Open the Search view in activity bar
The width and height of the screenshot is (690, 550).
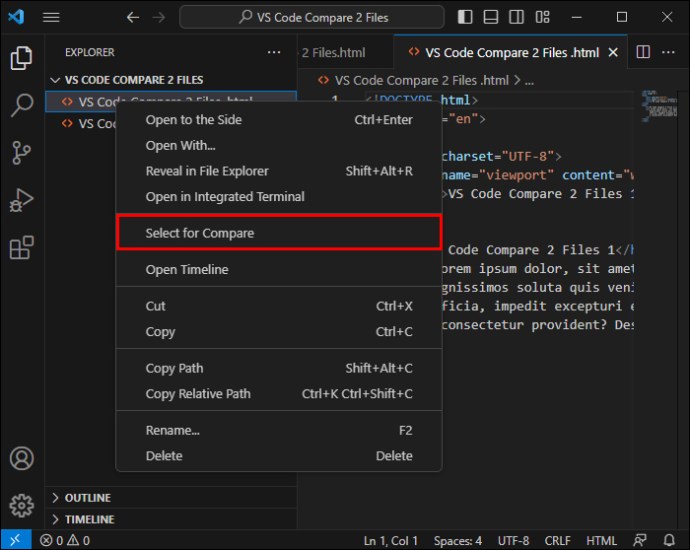22,105
